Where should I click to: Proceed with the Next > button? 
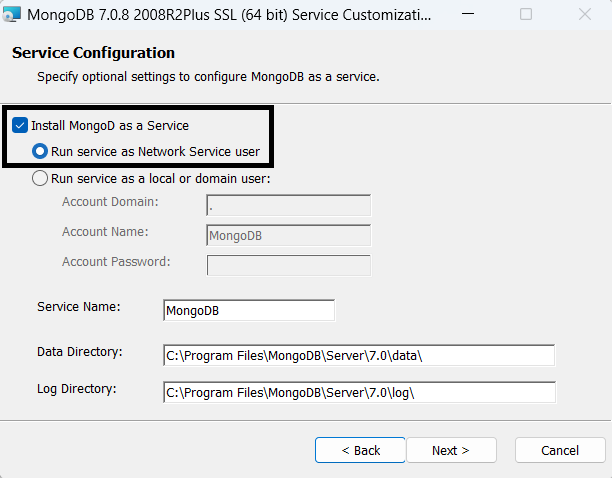point(451,450)
